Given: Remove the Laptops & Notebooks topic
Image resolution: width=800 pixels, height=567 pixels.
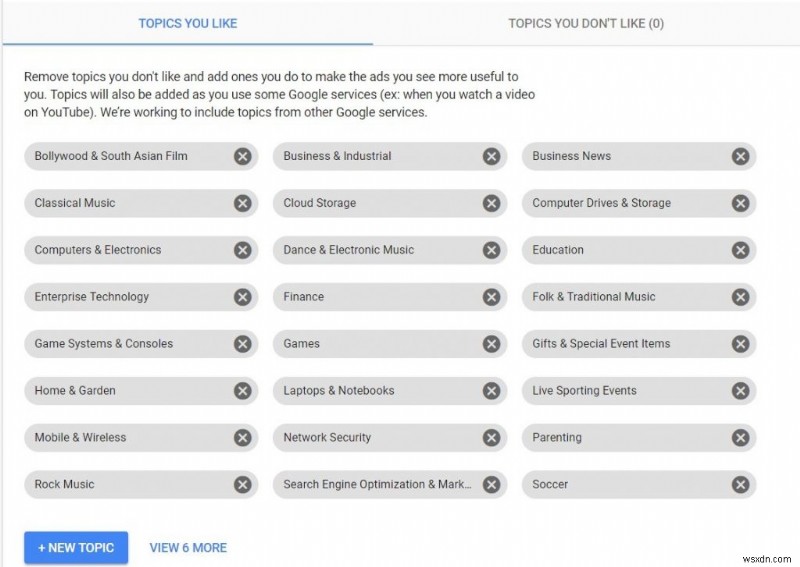Looking at the screenshot, I should (x=491, y=391).
